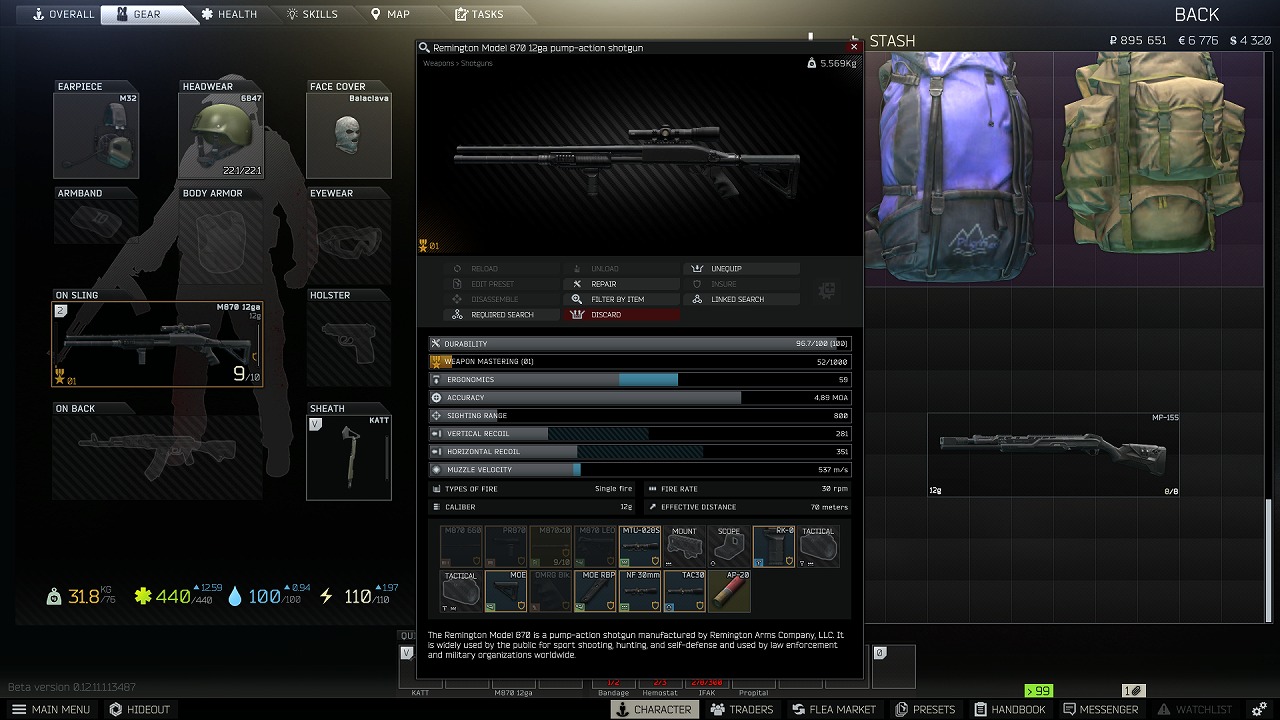The width and height of the screenshot is (1280, 720).
Task: Click the empty Armband slot
Action: (x=96, y=222)
